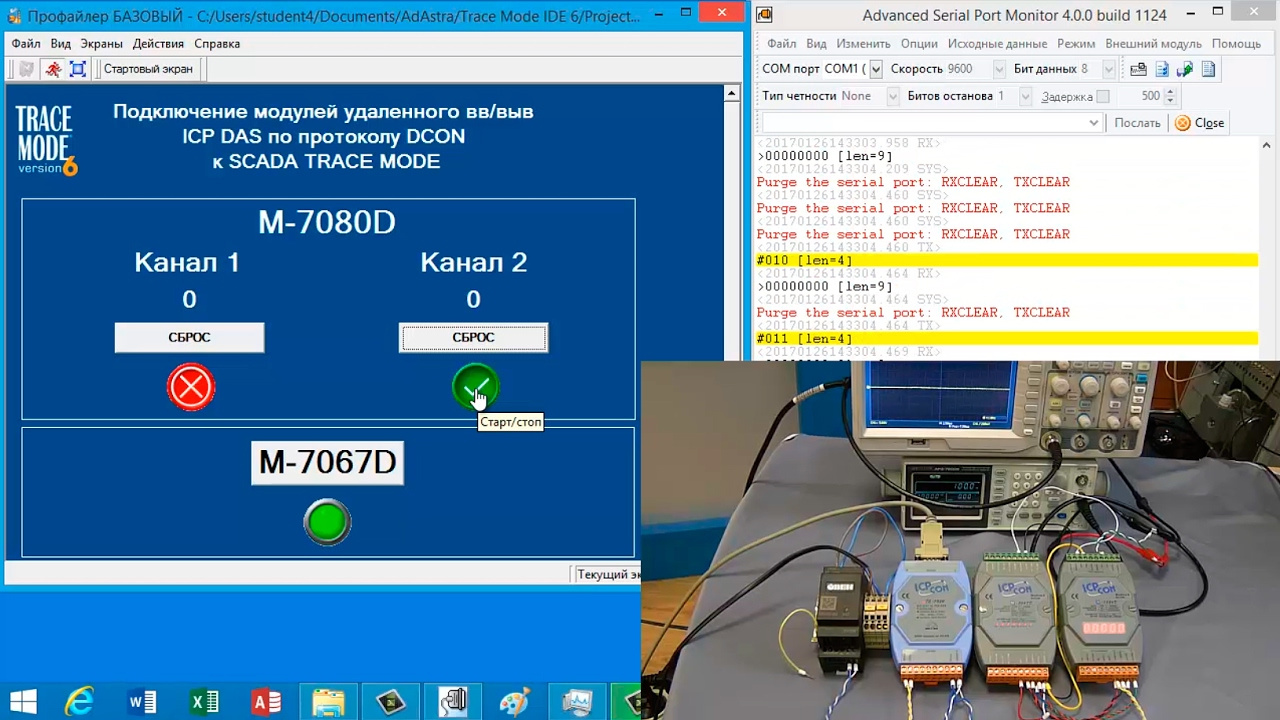Open the Действия menu

tap(158, 44)
